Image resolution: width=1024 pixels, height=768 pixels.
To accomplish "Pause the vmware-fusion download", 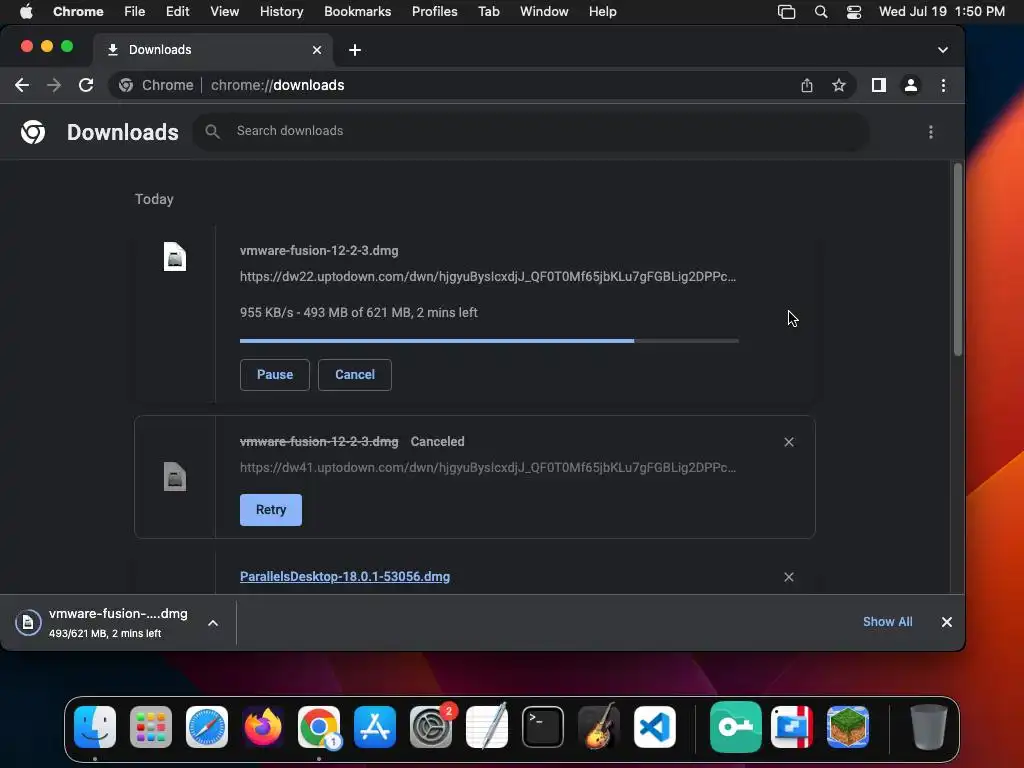I will pyautogui.click(x=274, y=375).
